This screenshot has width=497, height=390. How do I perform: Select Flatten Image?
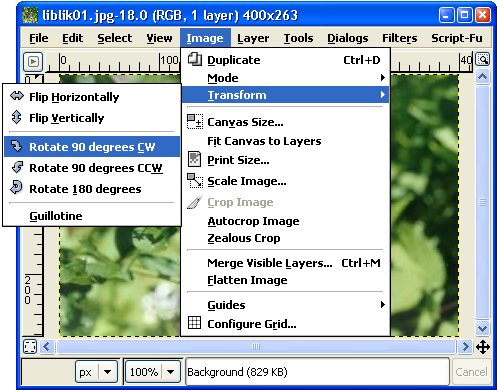(x=285, y=280)
